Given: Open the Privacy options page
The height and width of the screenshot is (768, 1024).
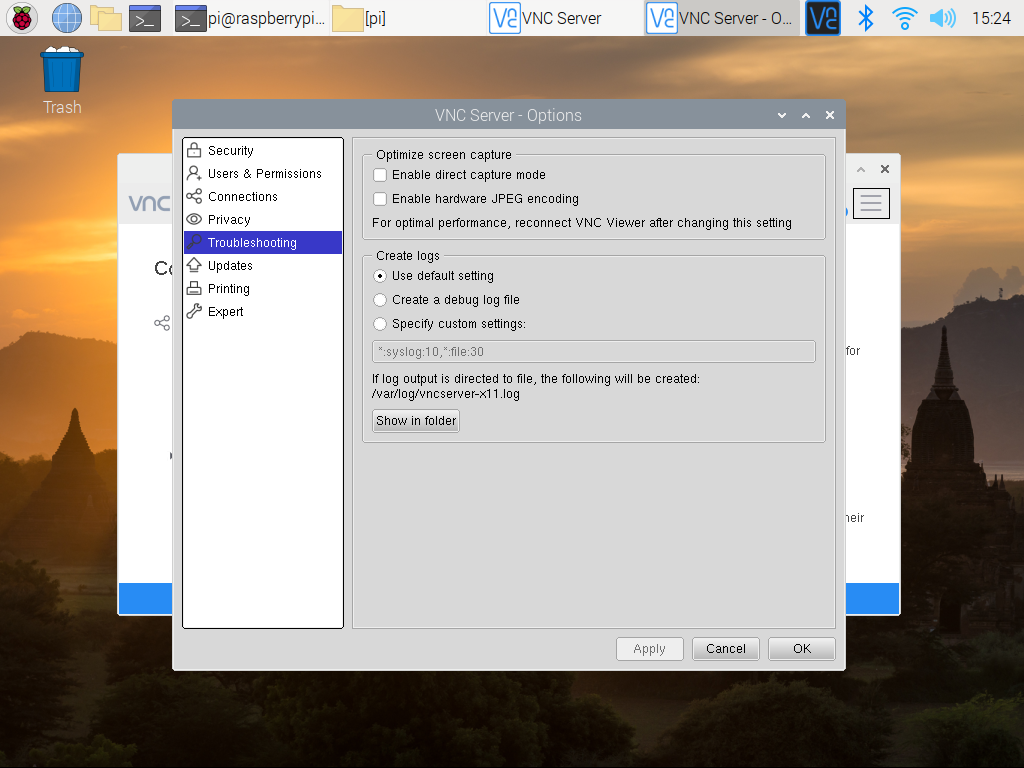Looking at the screenshot, I should tap(263, 219).
